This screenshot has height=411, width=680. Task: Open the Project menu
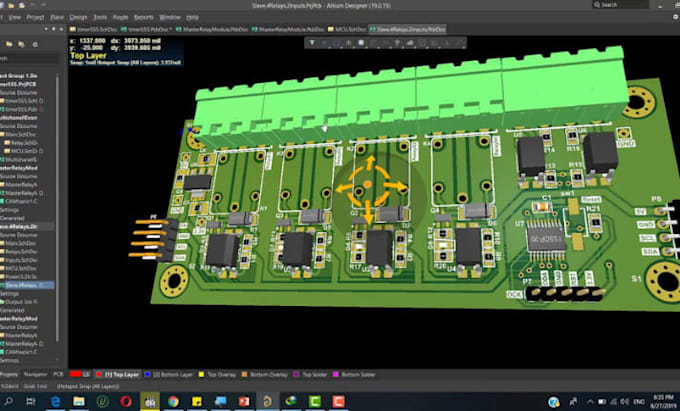tap(36, 17)
